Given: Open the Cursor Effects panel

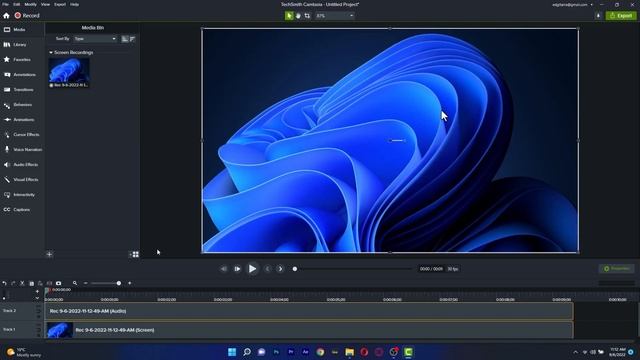Looking at the screenshot, I should [22, 135].
